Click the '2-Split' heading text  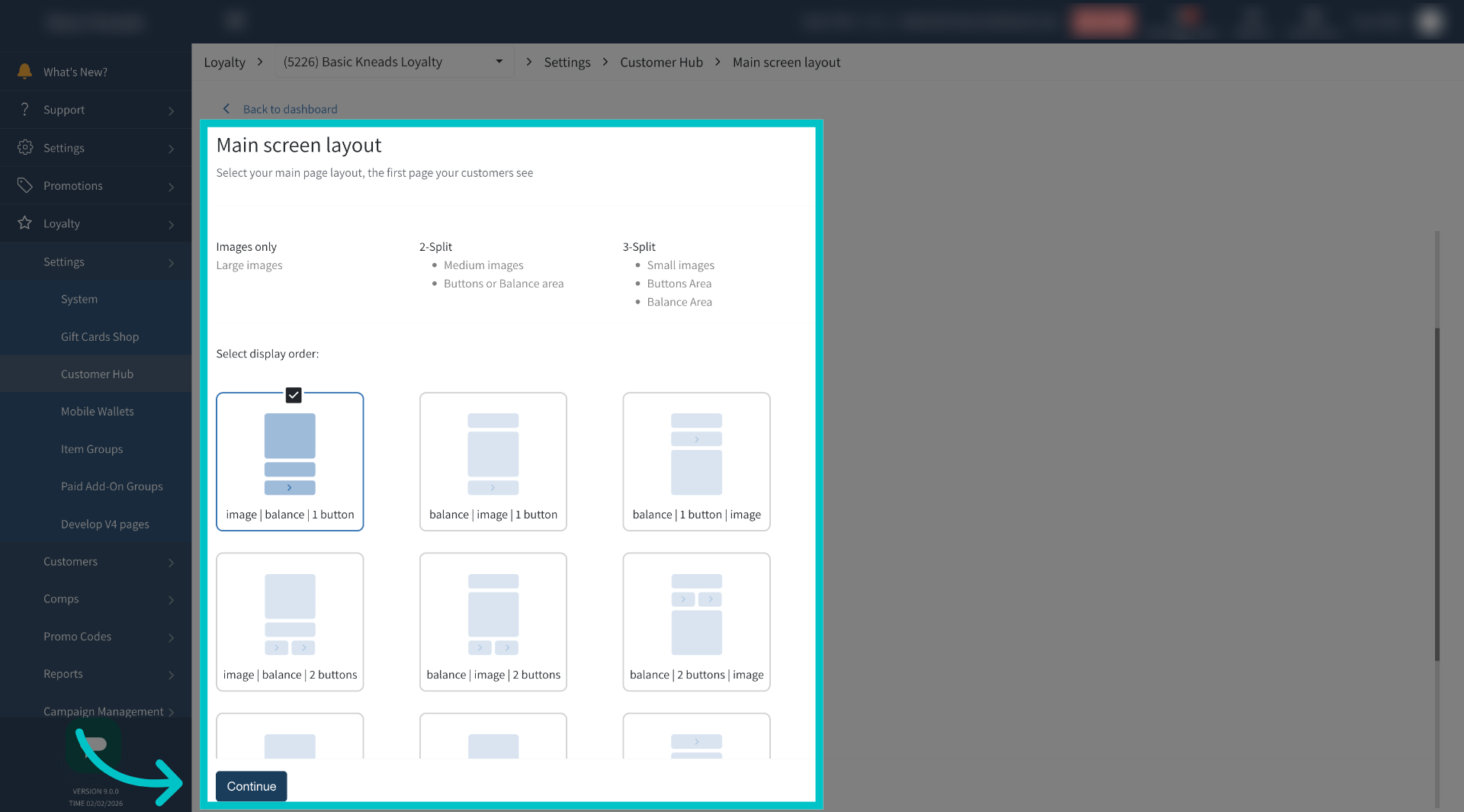pyautogui.click(x=435, y=246)
